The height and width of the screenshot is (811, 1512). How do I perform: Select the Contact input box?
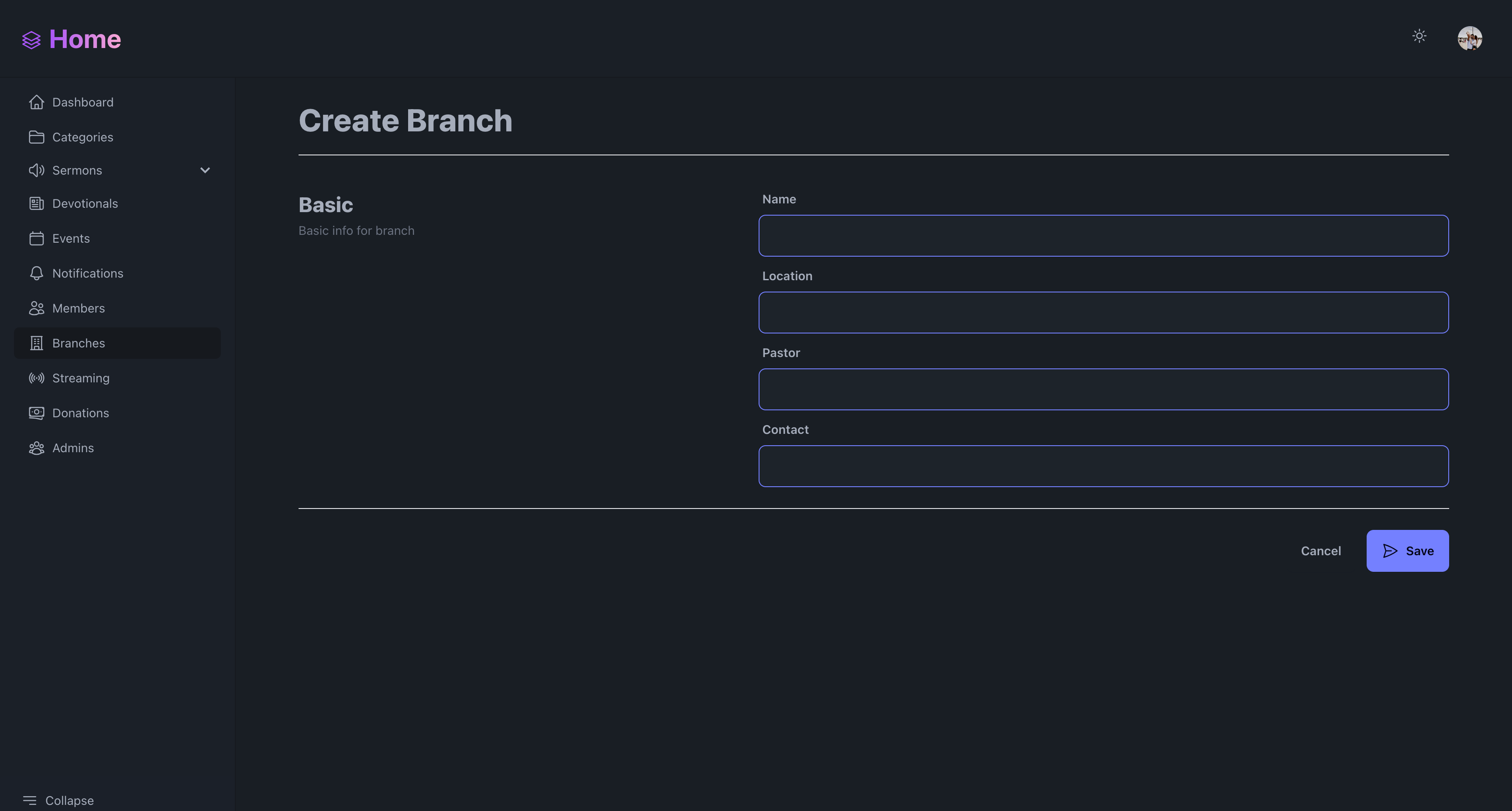1103,466
